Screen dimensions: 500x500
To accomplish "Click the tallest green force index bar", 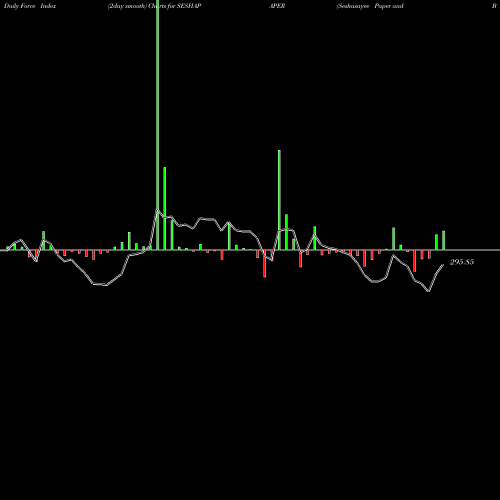I will point(158,125).
